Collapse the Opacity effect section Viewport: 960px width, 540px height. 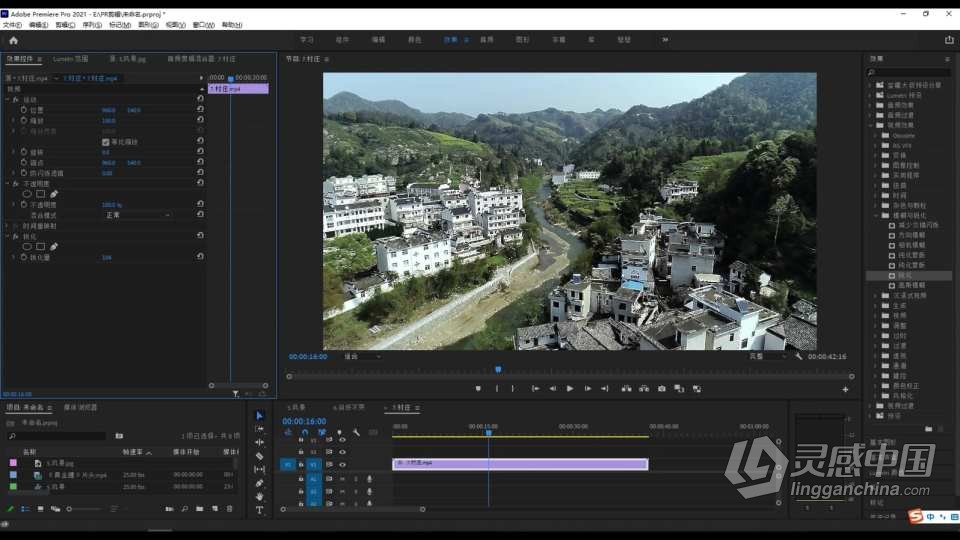[x=8, y=184]
